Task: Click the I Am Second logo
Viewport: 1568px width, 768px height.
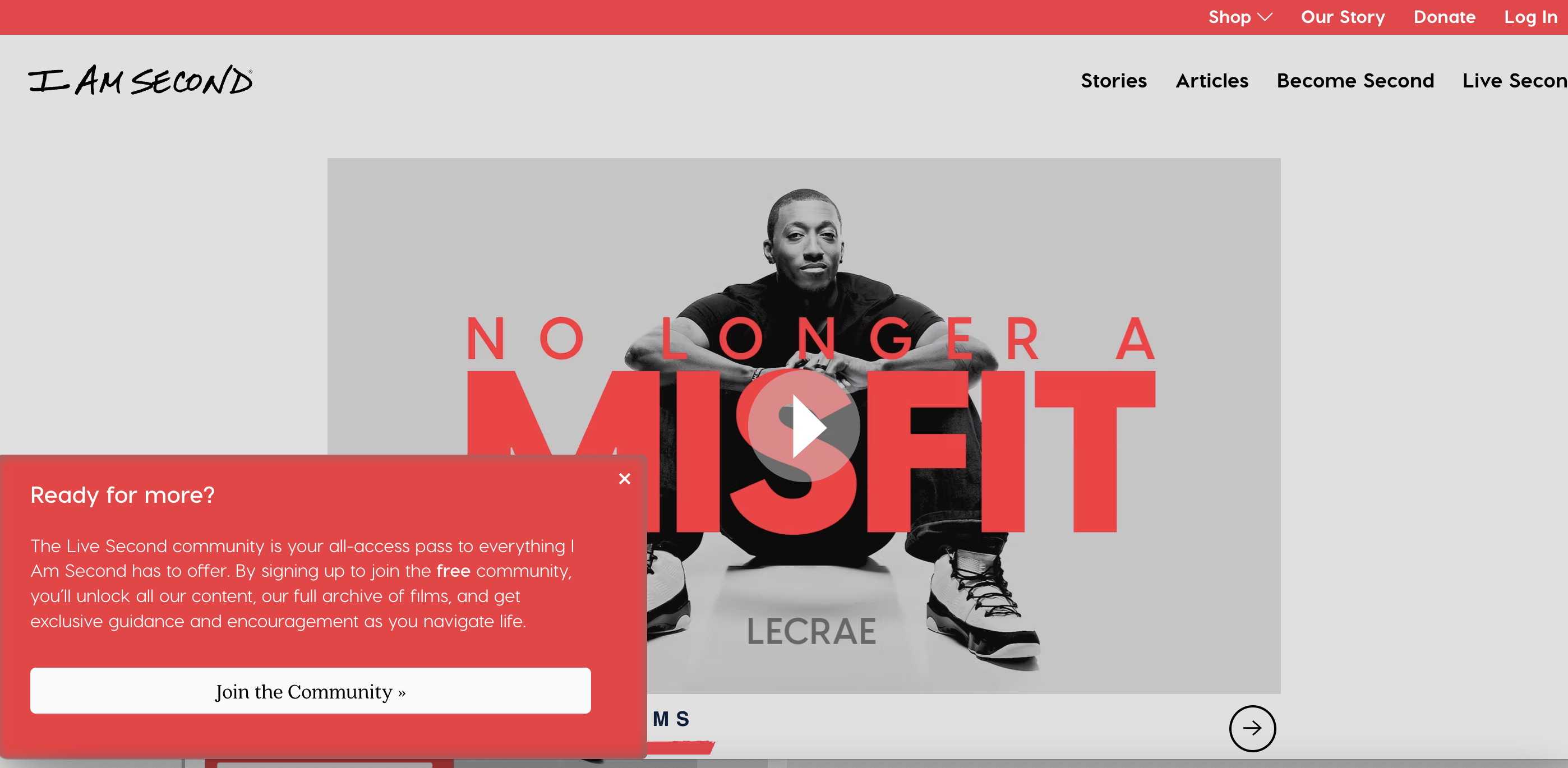Action: [140, 80]
